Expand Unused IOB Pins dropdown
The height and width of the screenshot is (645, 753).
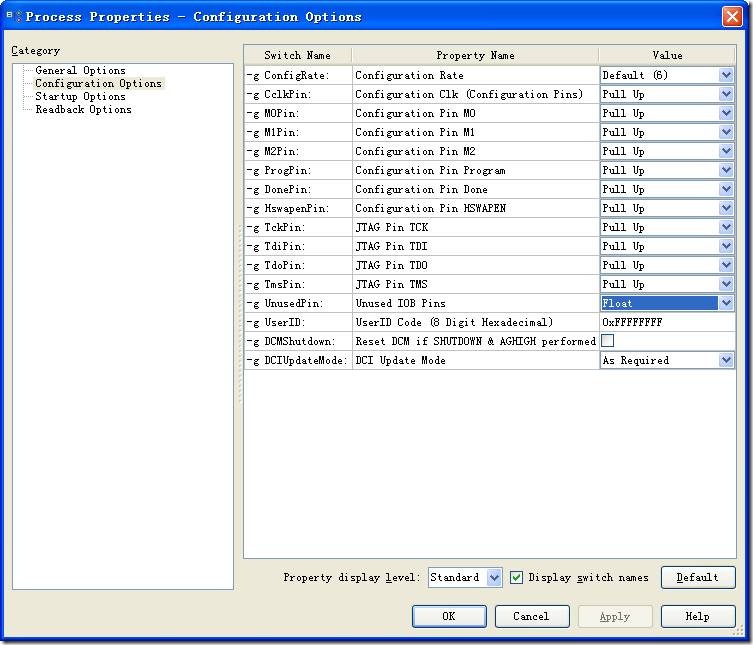tap(726, 303)
